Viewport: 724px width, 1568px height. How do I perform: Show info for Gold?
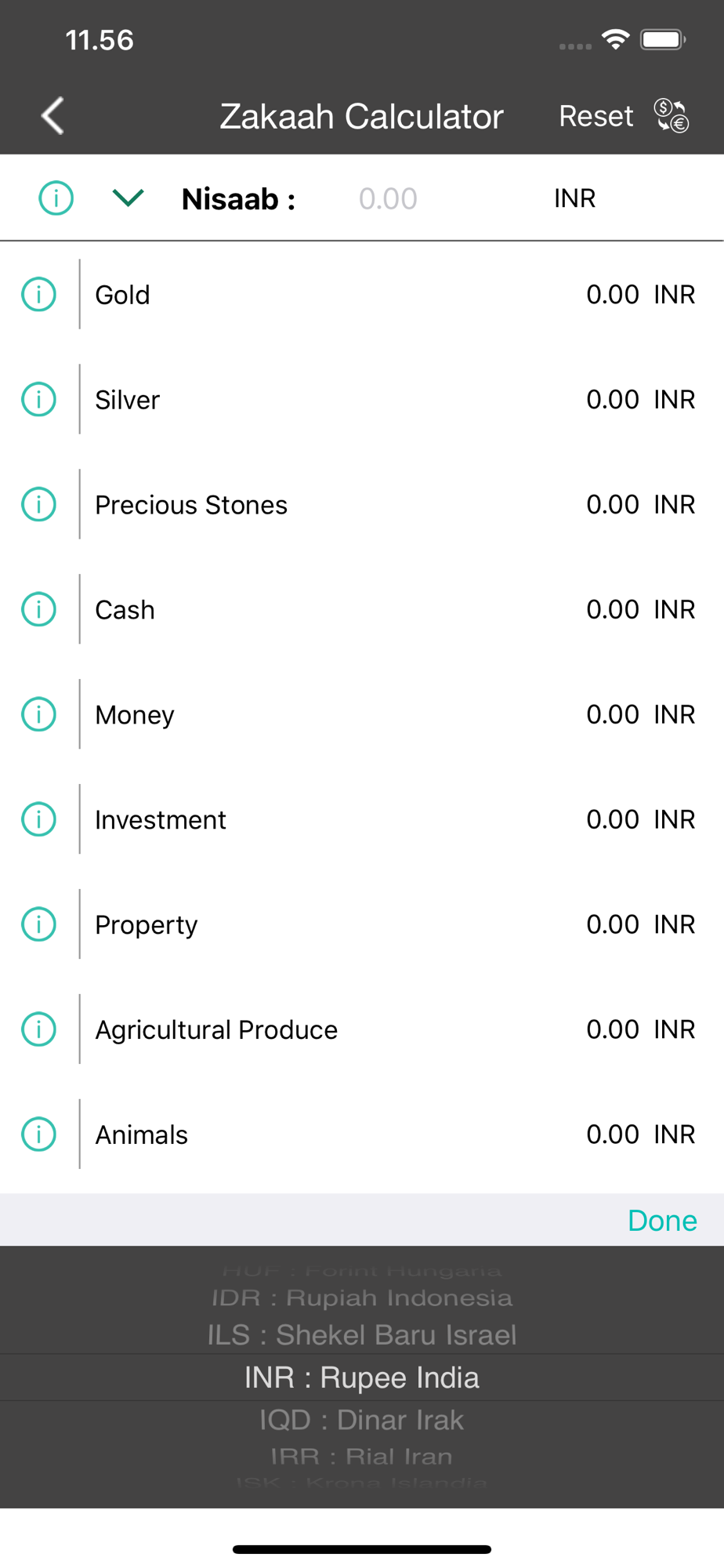pos(39,295)
